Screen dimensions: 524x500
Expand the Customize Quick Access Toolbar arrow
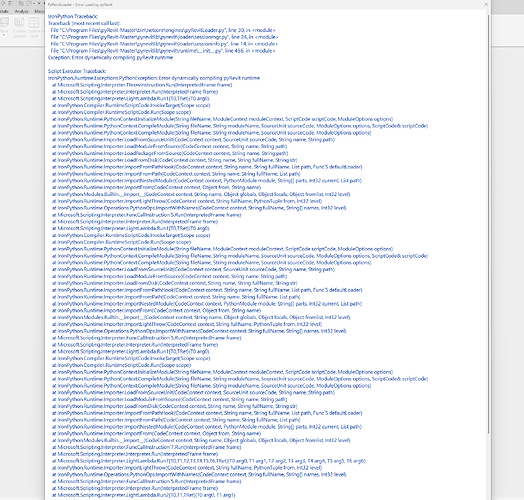pos(39,3)
